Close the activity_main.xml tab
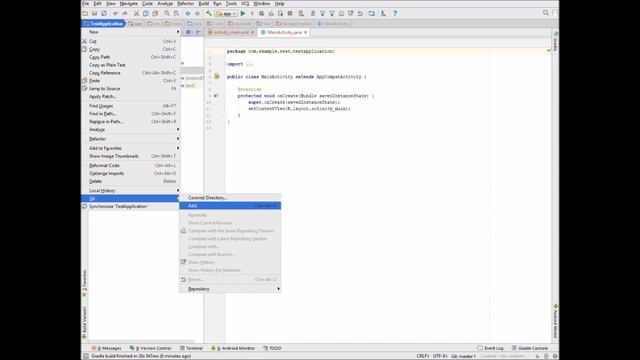The height and width of the screenshot is (360, 640). (252, 32)
